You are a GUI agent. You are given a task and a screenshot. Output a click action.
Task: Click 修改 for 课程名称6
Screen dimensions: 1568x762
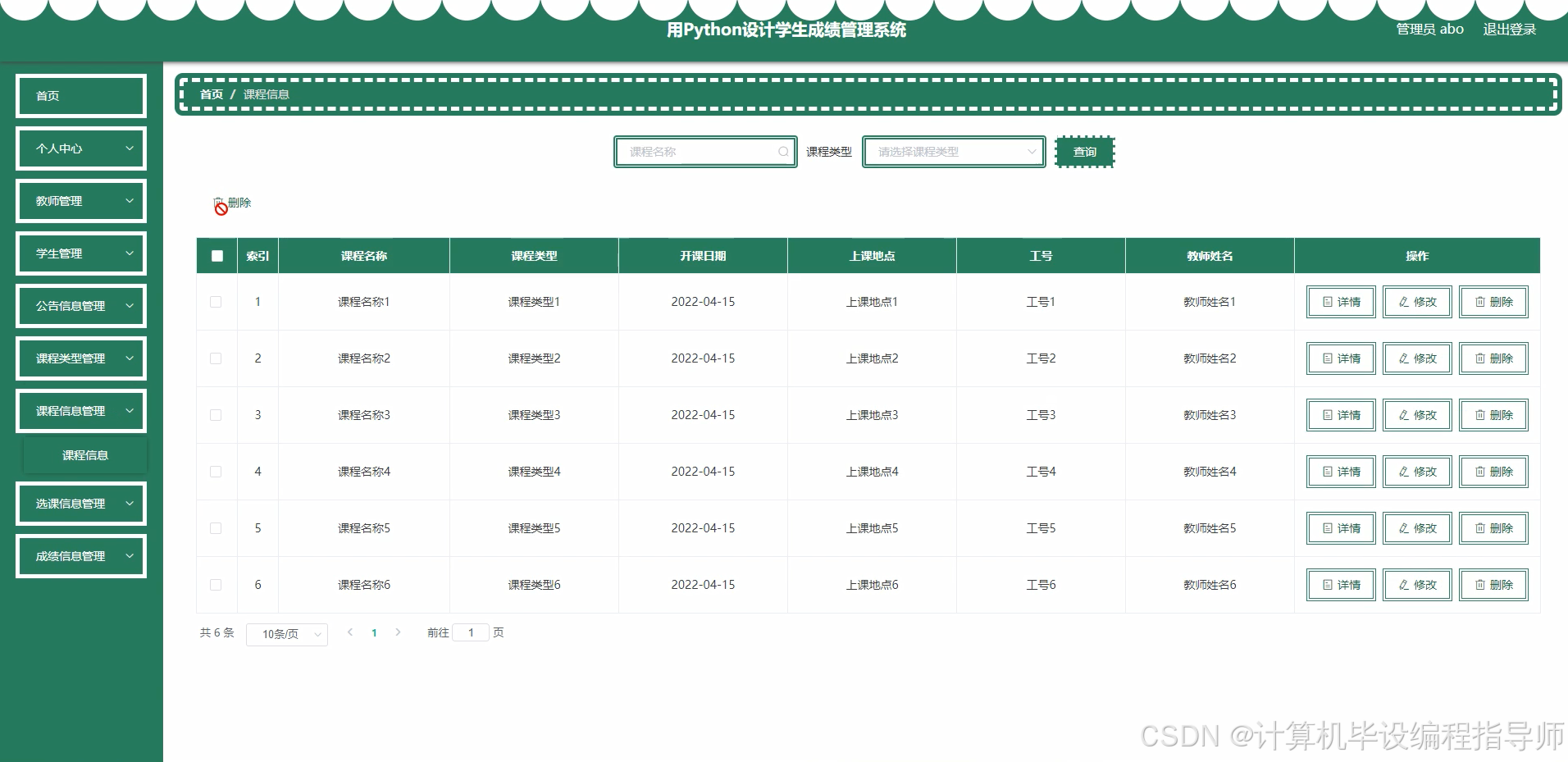1417,585
